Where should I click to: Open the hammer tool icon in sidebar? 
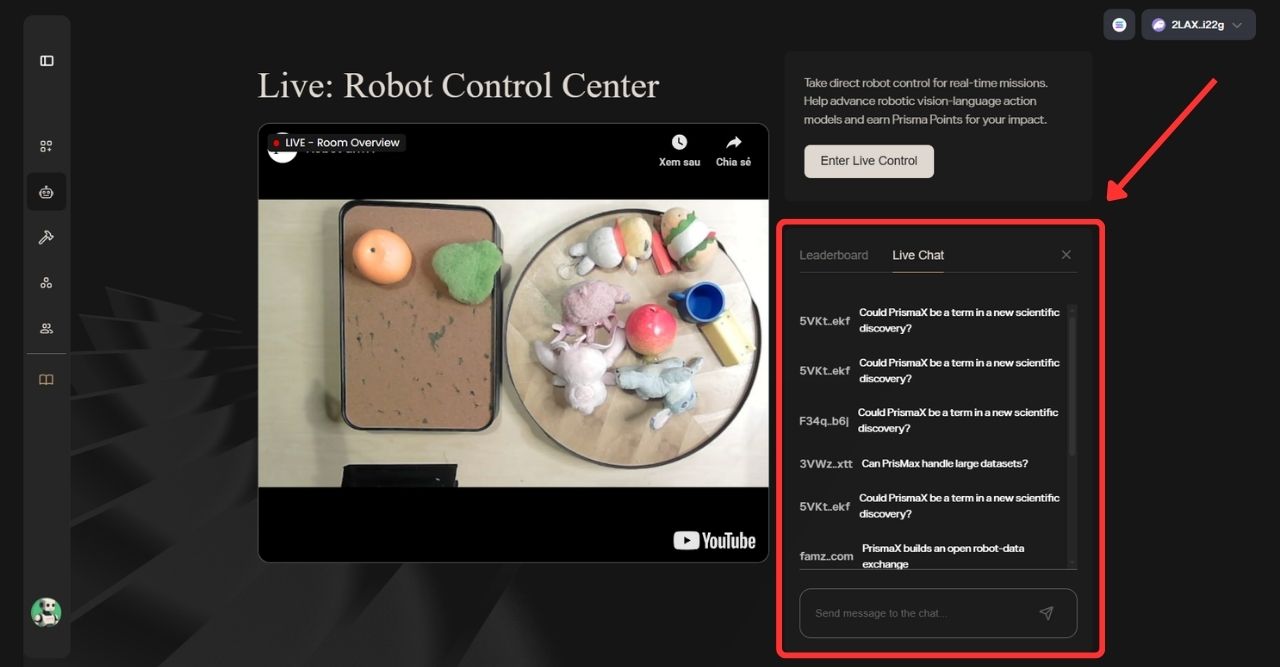[46, 237]
